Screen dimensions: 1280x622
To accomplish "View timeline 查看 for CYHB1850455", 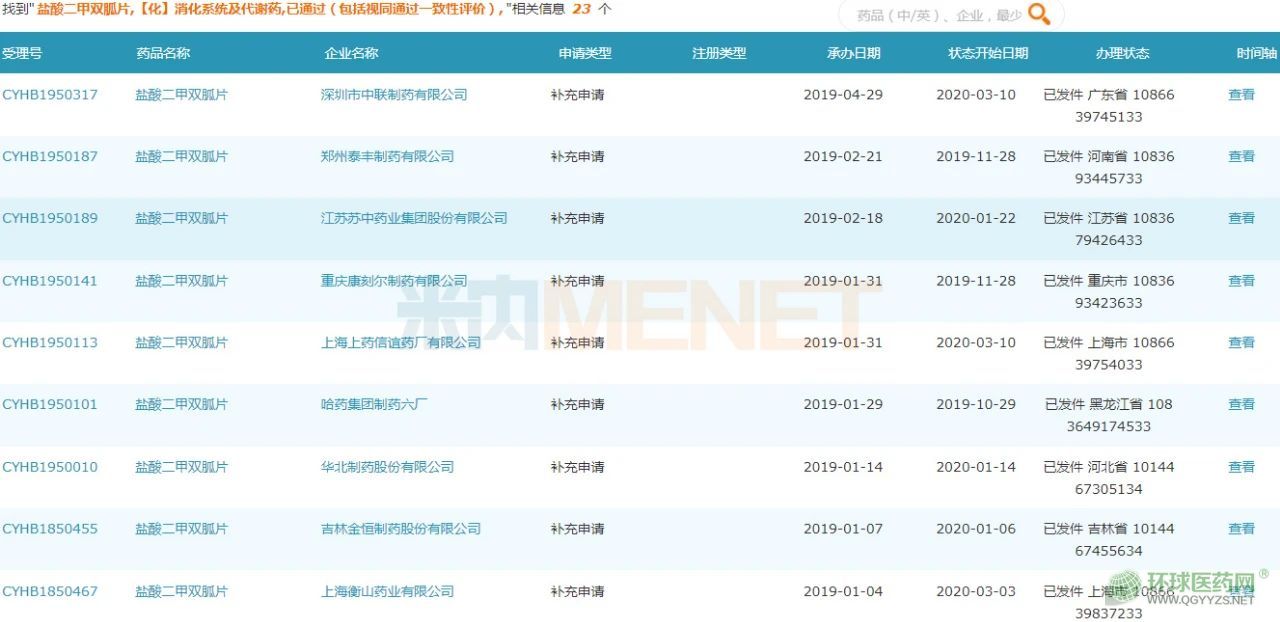I will pos(1241,529).
